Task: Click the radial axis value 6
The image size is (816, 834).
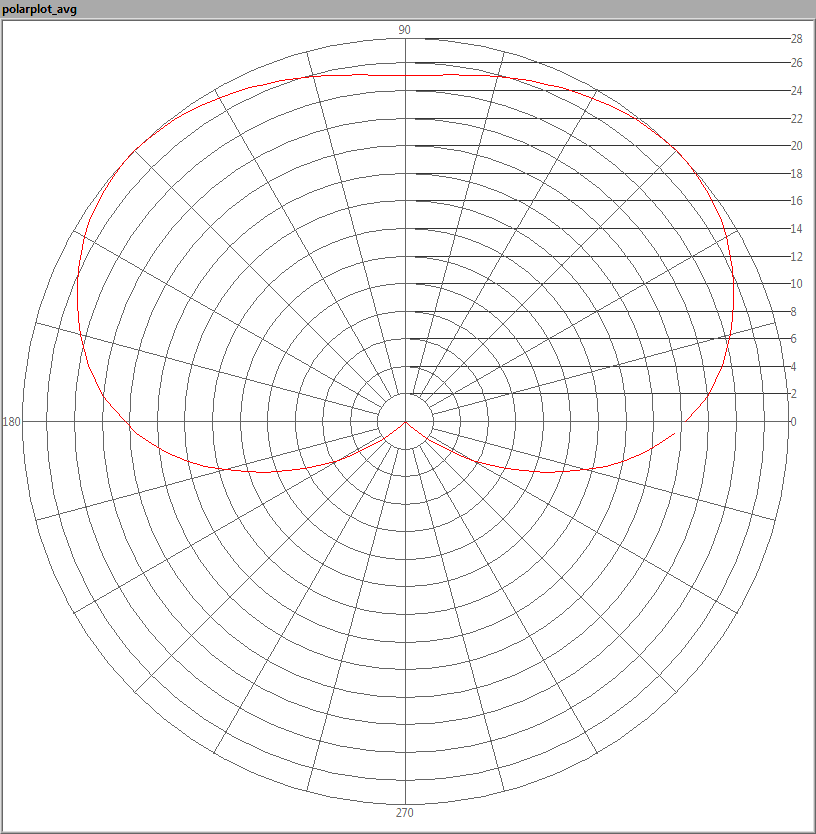Action: point(794,339)
